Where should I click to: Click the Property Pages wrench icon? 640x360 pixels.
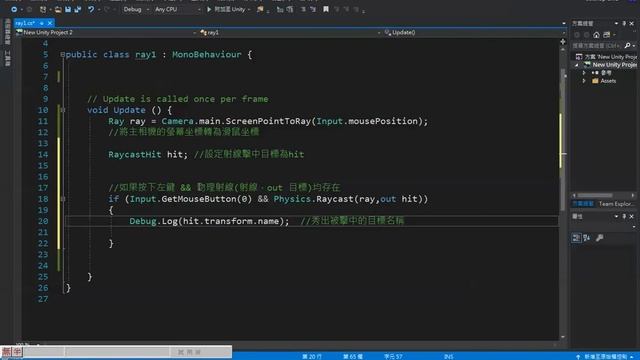(599, 238)
